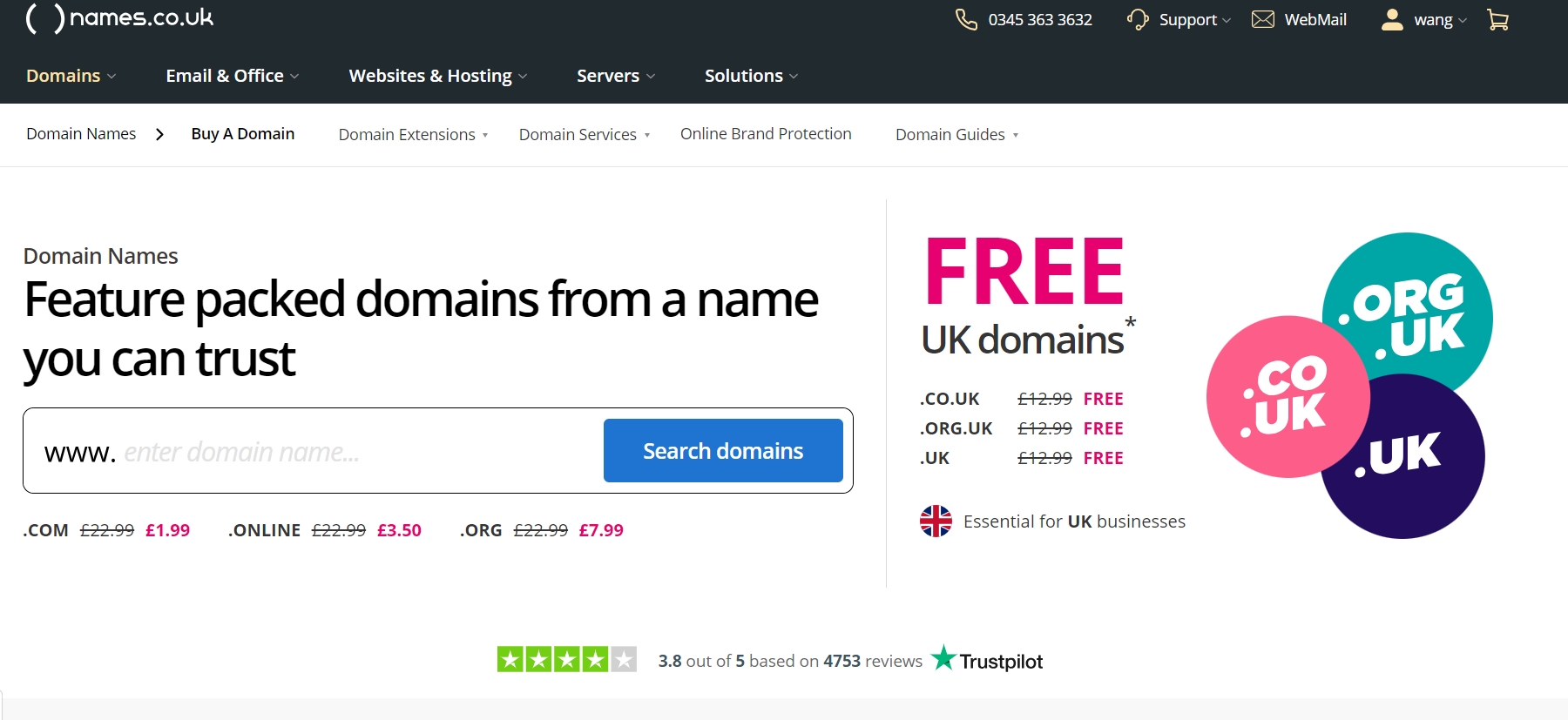Click the .UK FREE offer row
Image resolution: width=1568 pixels, height=720 pixels.
[1022, 458]
